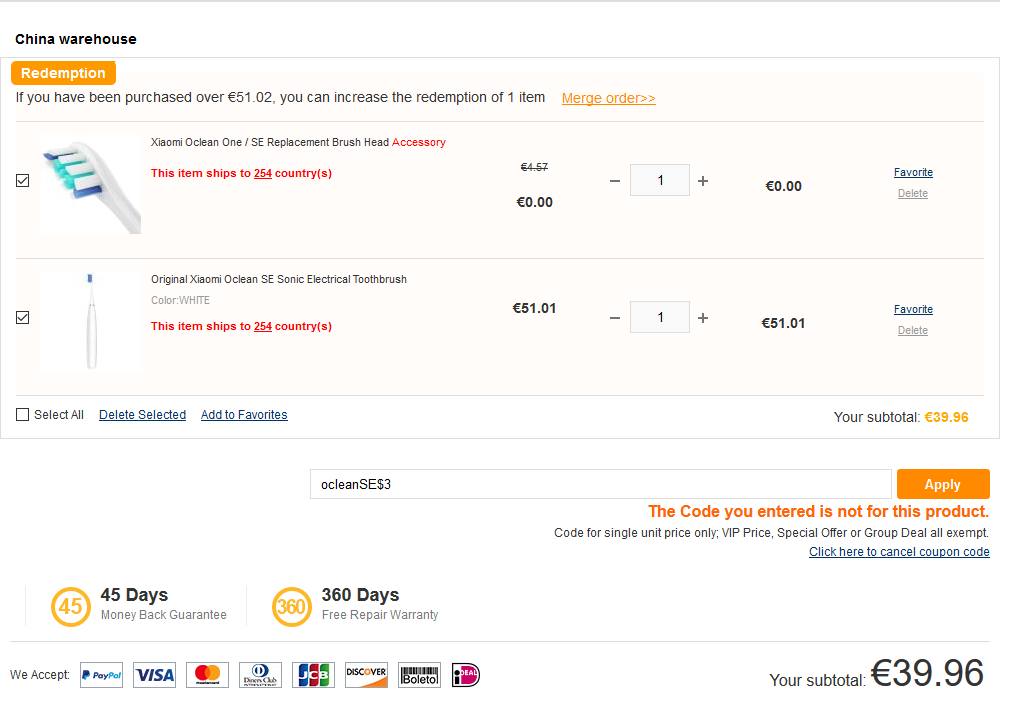The height and width of the screenshot is (708, 1012).
Task: Click the Diners Club icon
Action: coord(260,675)
